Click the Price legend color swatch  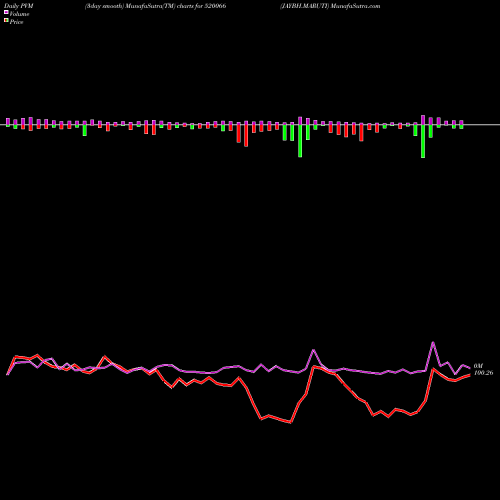coord(6,21)
